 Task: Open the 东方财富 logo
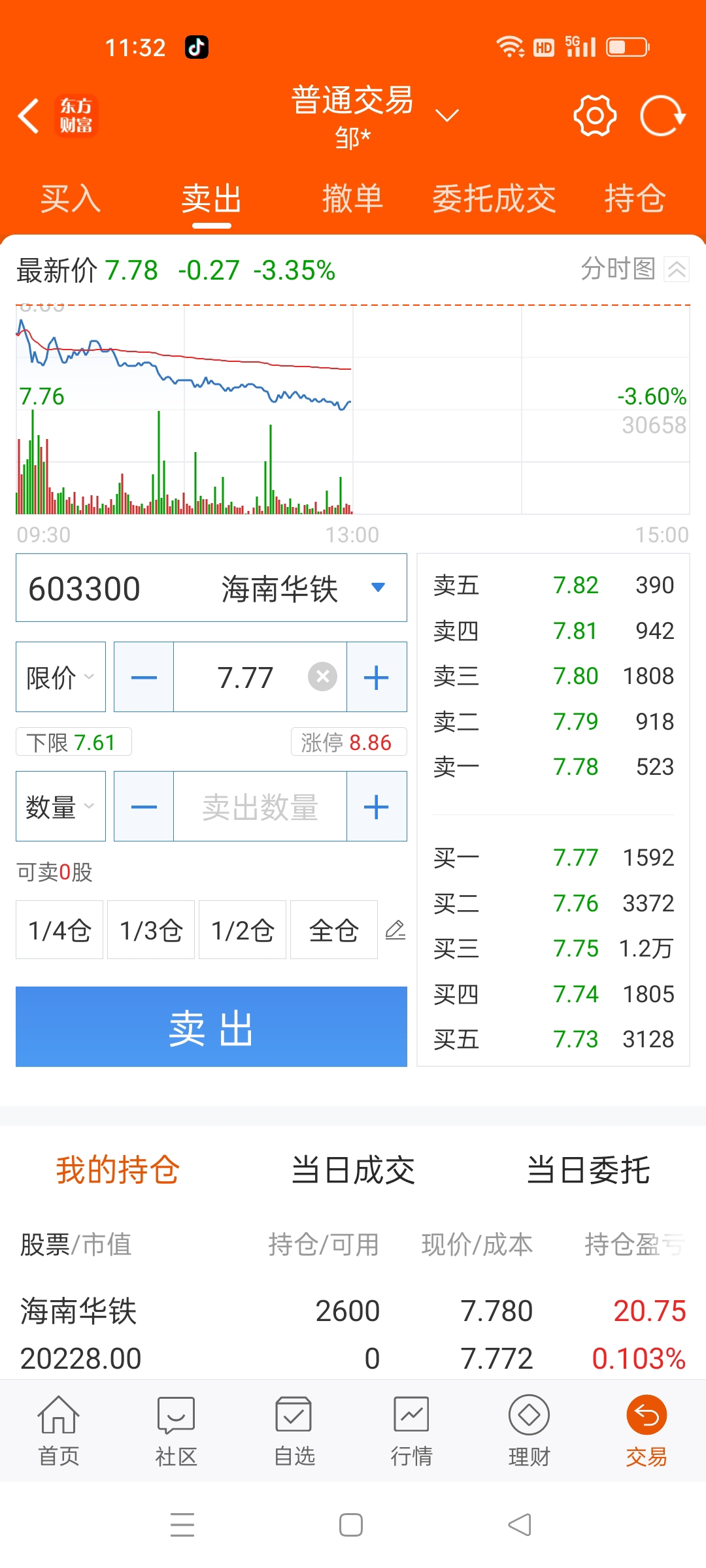click(76, 116)
